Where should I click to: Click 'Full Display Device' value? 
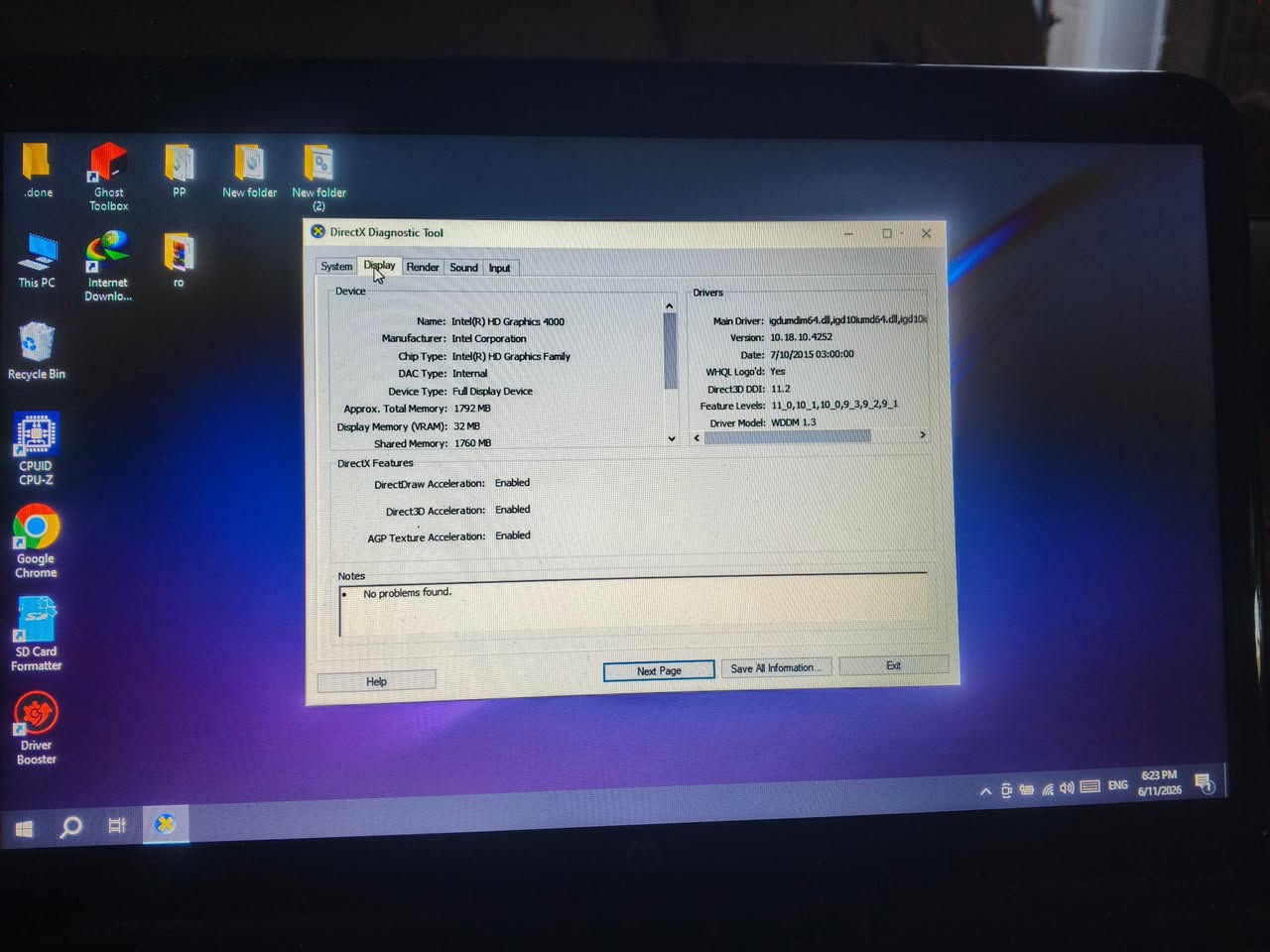coord(492,391)
